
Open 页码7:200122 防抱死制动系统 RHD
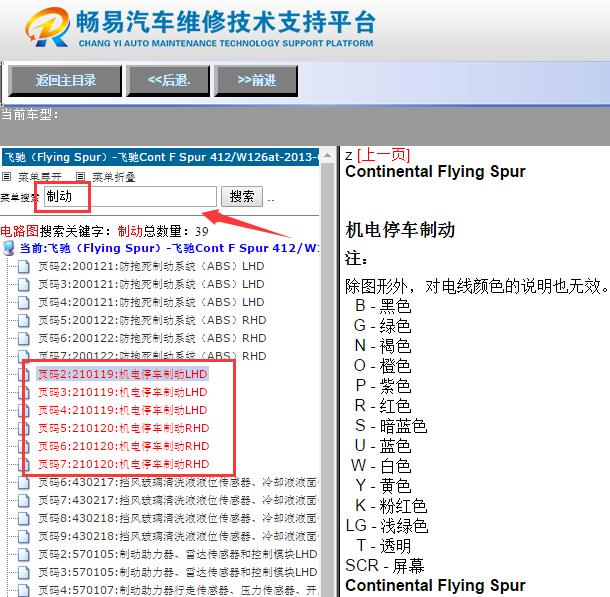pyautogui.click(x=152, y=356)
